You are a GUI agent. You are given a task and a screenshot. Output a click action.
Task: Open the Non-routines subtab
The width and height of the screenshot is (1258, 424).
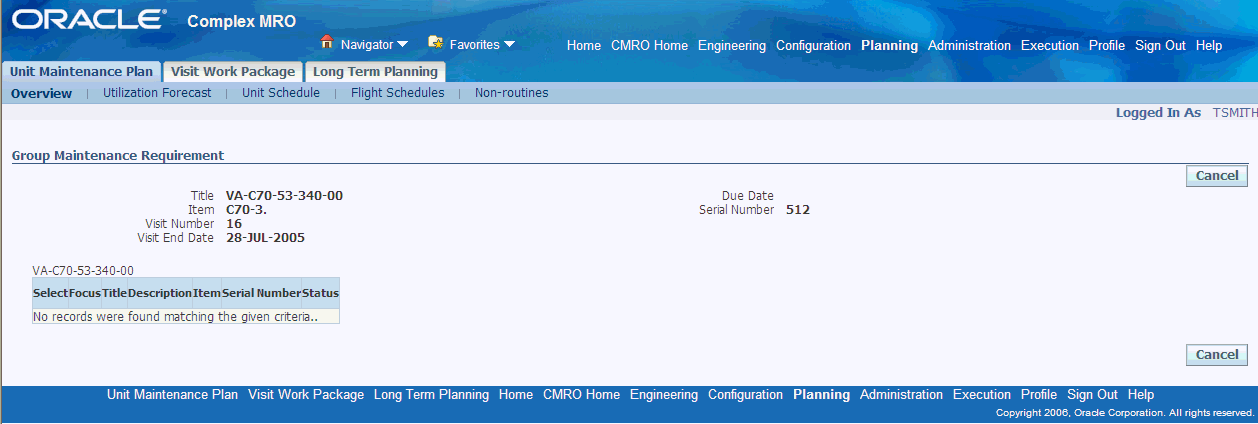[x=511, y=93]
